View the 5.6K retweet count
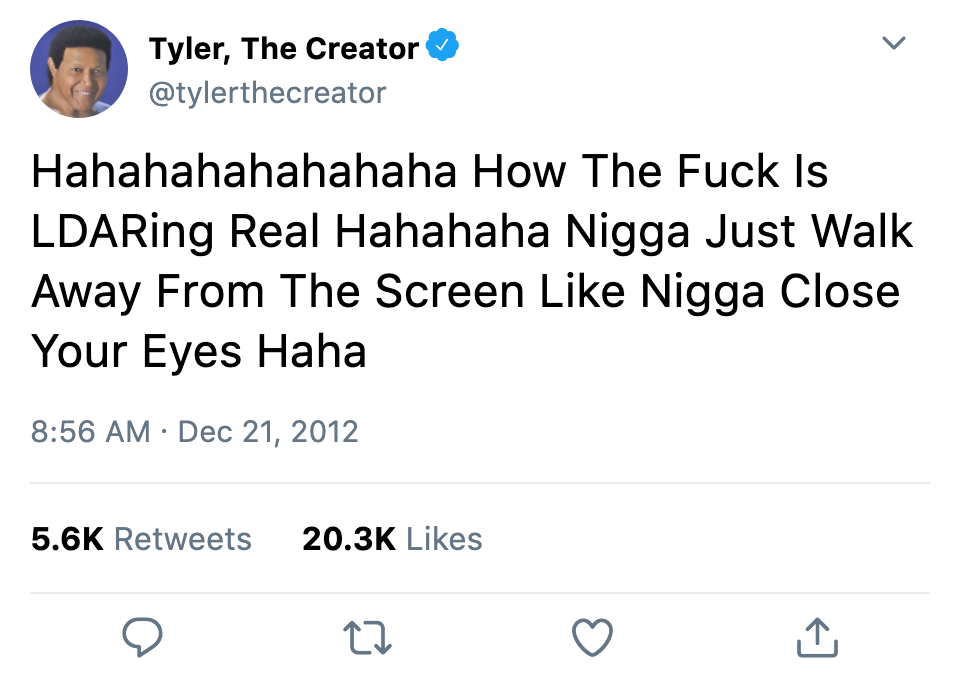Image resolution: width=960 pixels, height=690 pixels. coord(67,539)
